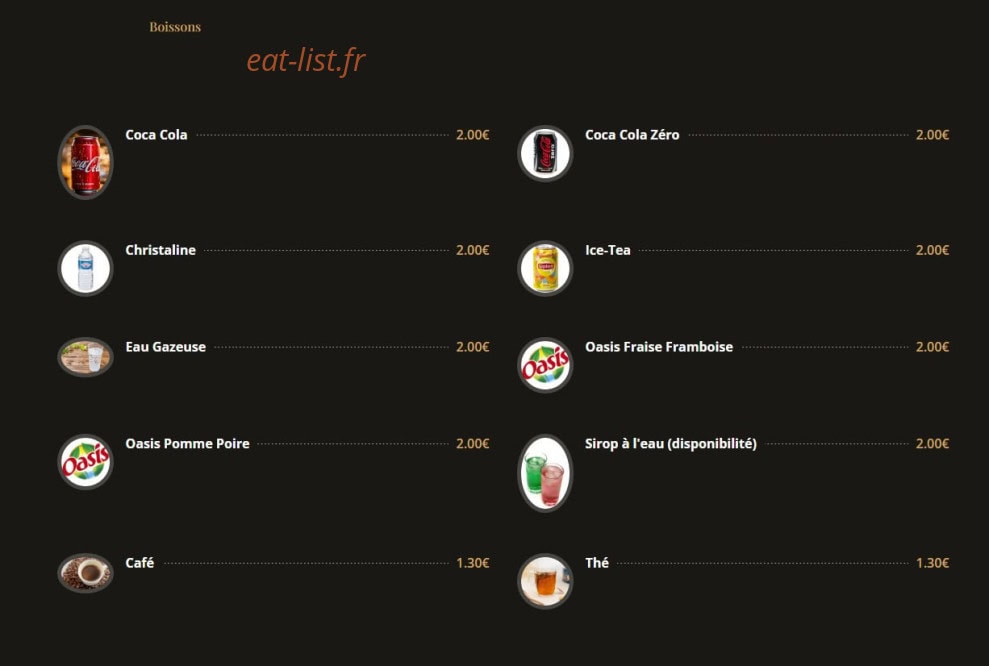Open the Eau Gazeuse glass picture
989x666 pixels.
pos(85,357)
